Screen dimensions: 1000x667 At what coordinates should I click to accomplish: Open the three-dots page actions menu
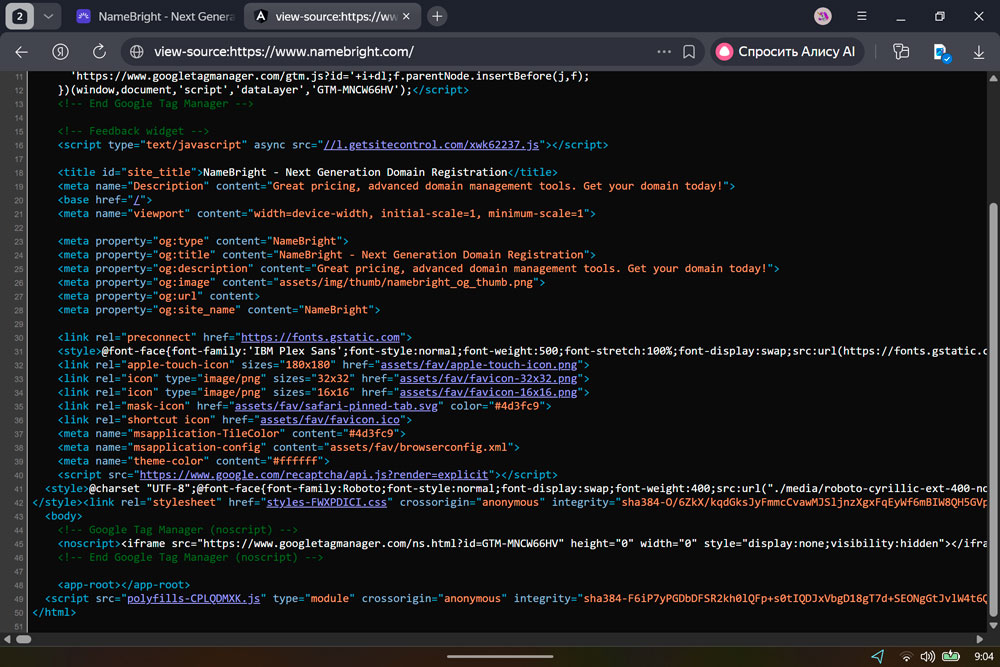click(x=664, y=52)
